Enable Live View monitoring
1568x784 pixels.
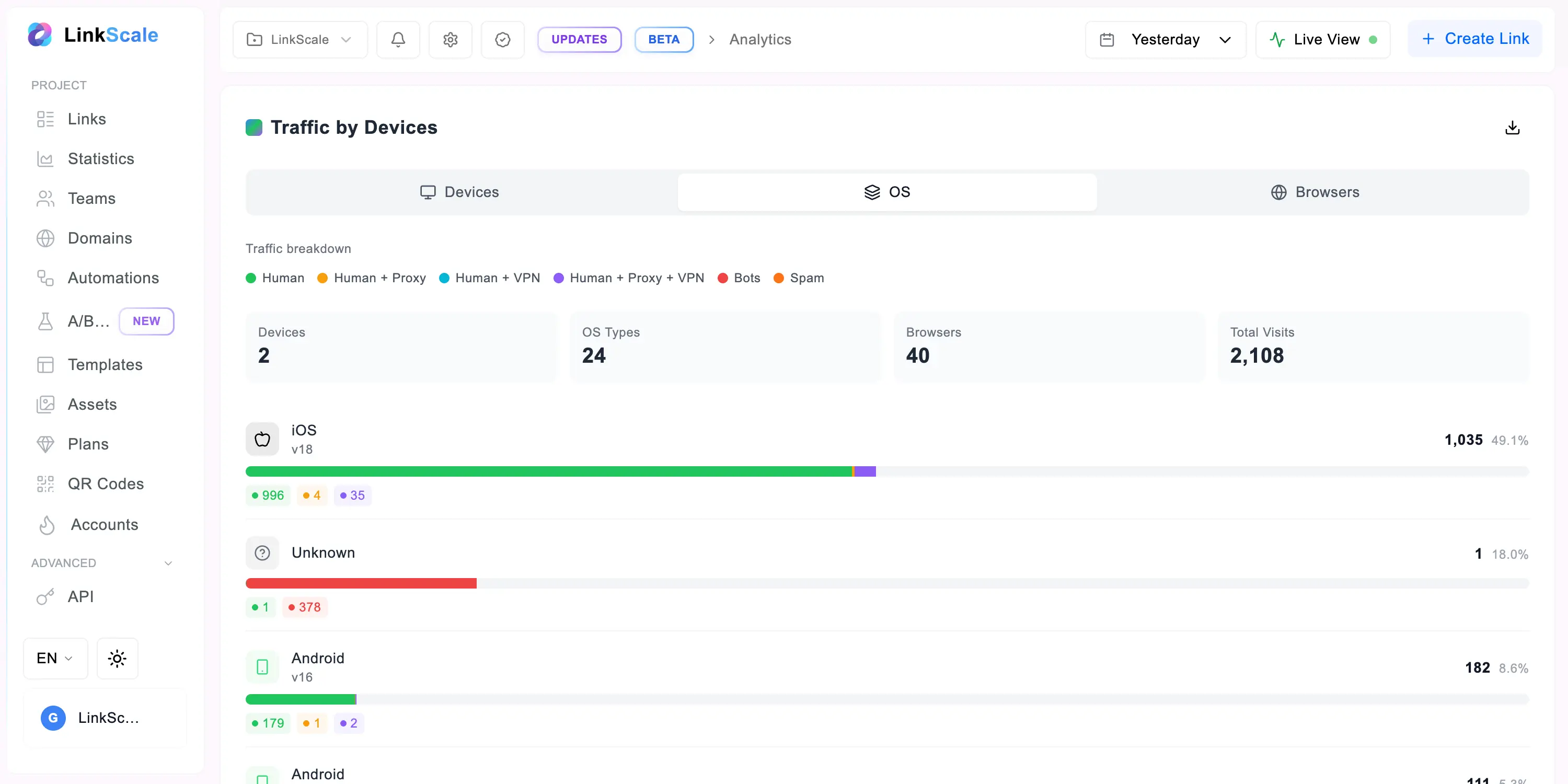[1323, 39]
